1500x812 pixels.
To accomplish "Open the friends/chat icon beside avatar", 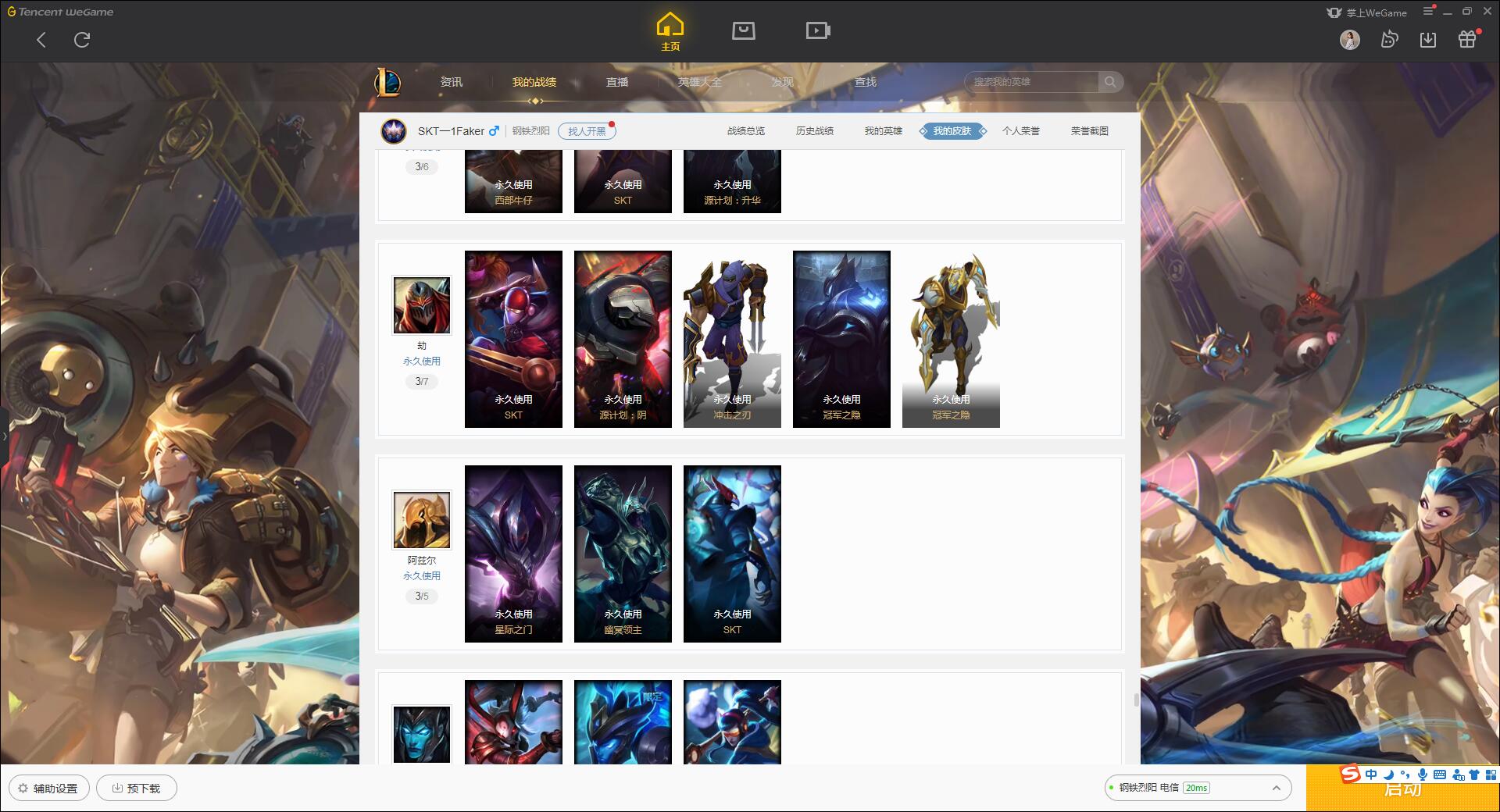I will pyautogui.click(x=1389, y=40).
